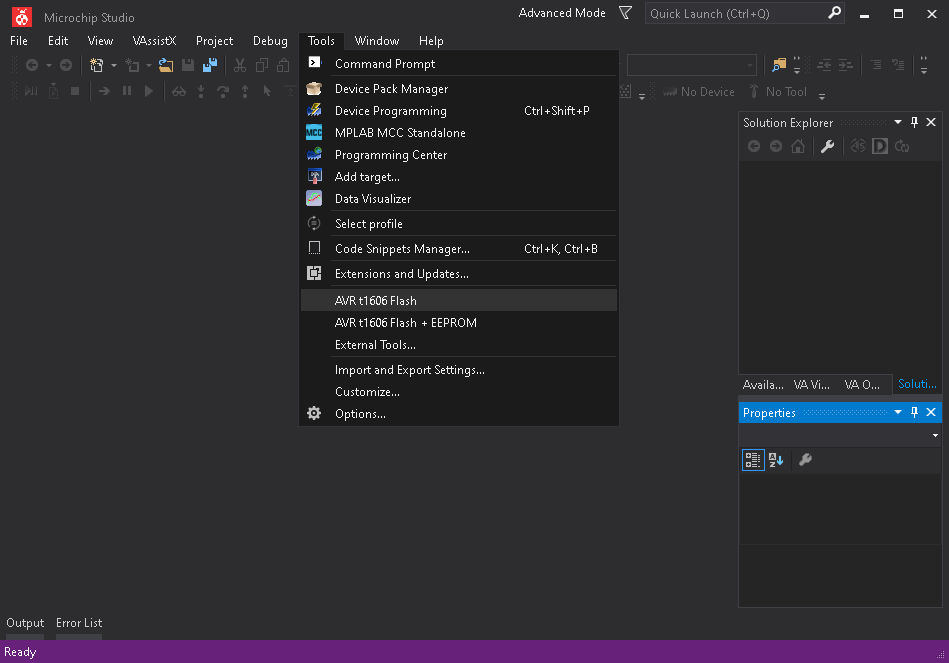Viewport: 949px width, 663px height.
Task: Click the Paste toolbar icon
Action: point(283,65)
